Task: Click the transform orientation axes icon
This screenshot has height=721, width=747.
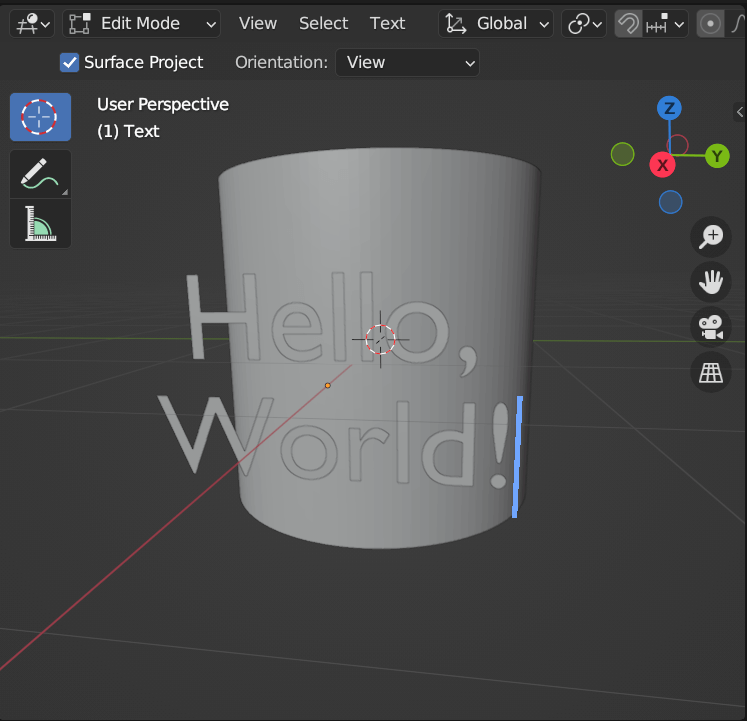Action: point(456,23)
